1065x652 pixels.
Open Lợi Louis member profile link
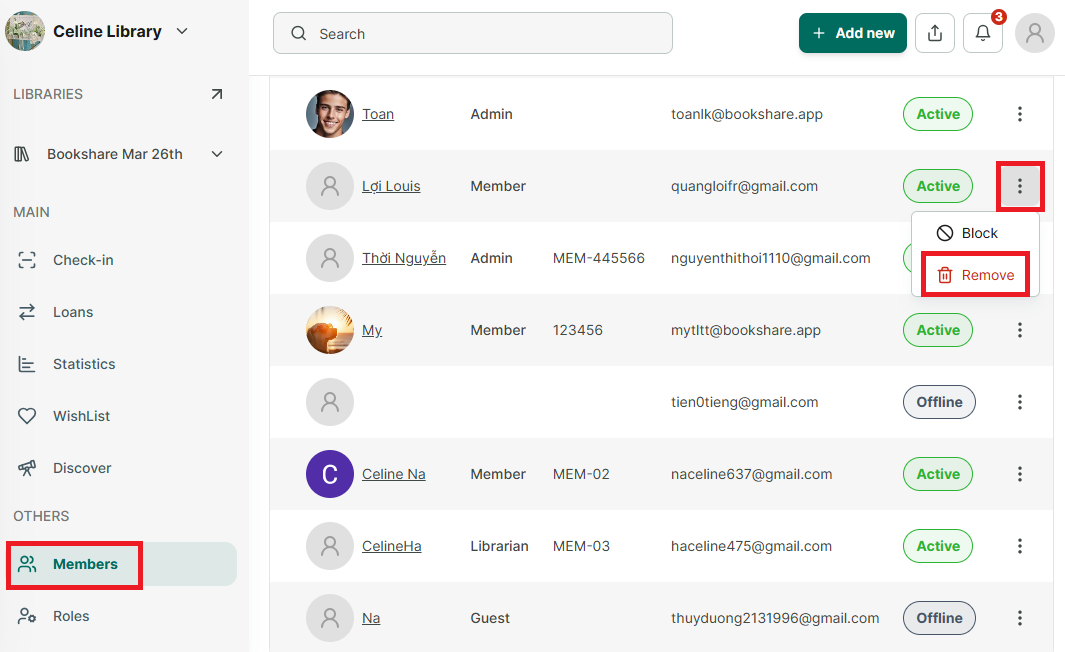(391, 186)
